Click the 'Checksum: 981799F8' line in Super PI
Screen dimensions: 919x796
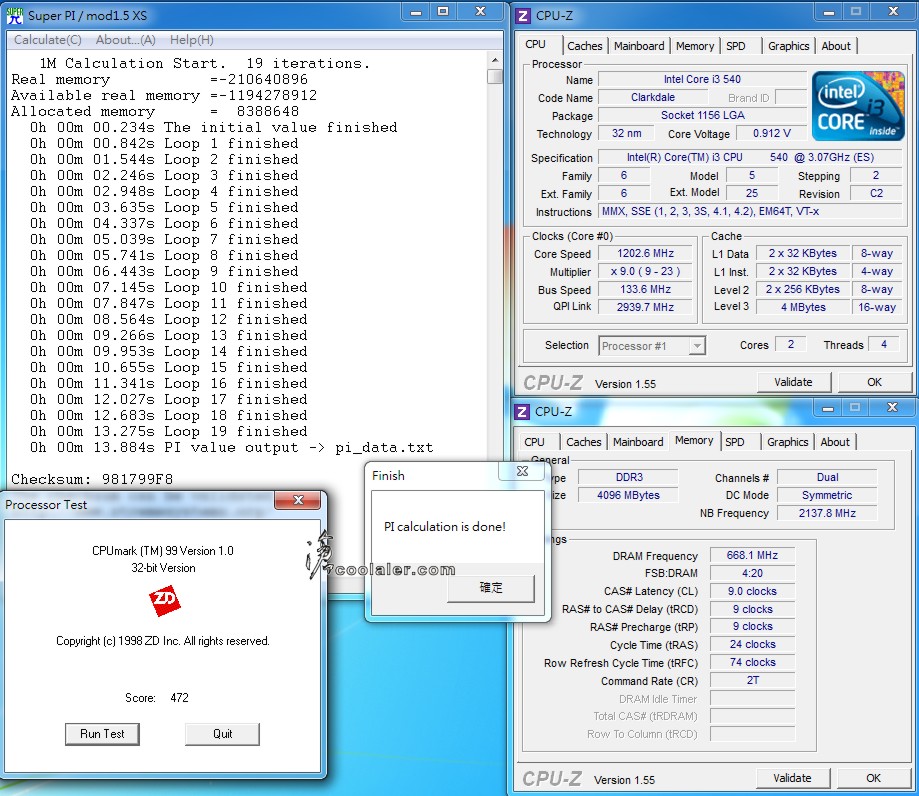pyautogui.click(x=92, y=479)
